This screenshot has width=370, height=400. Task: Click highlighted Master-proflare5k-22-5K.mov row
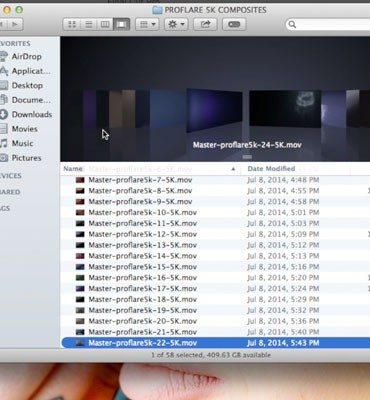[215, 343]
